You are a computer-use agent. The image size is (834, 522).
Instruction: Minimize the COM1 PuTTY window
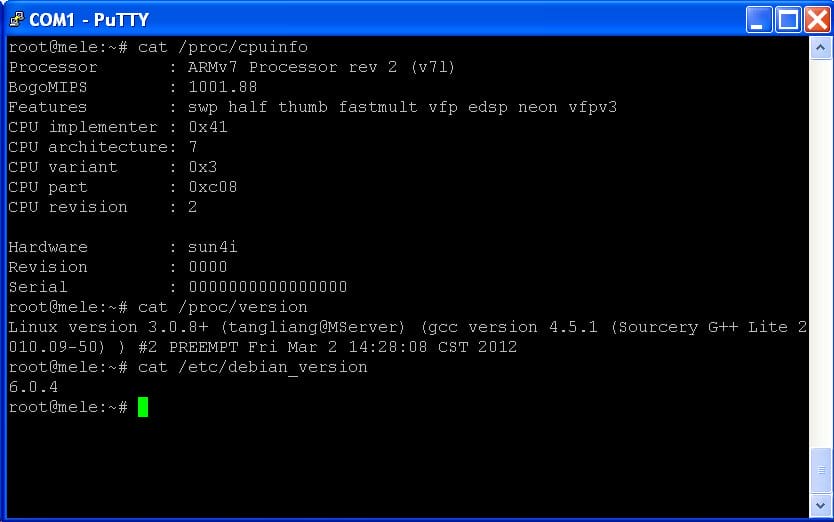[758, 20]
